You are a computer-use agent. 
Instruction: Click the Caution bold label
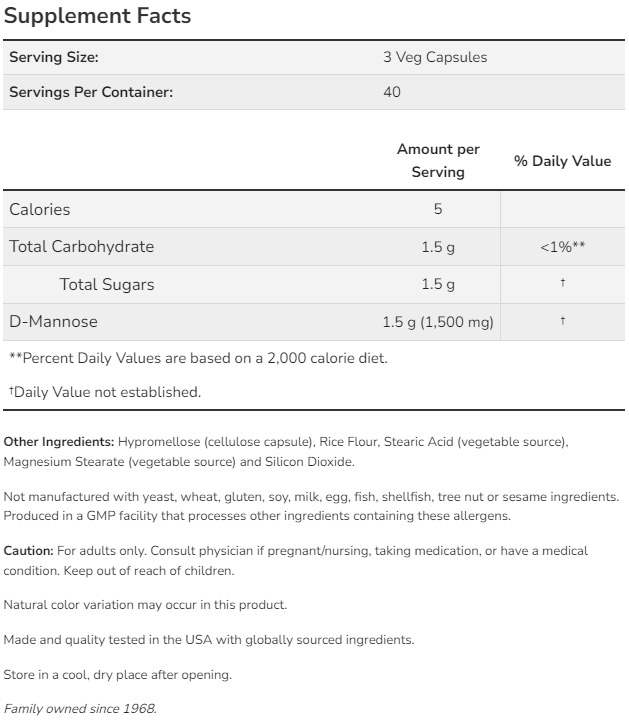[x=29, y=551]
